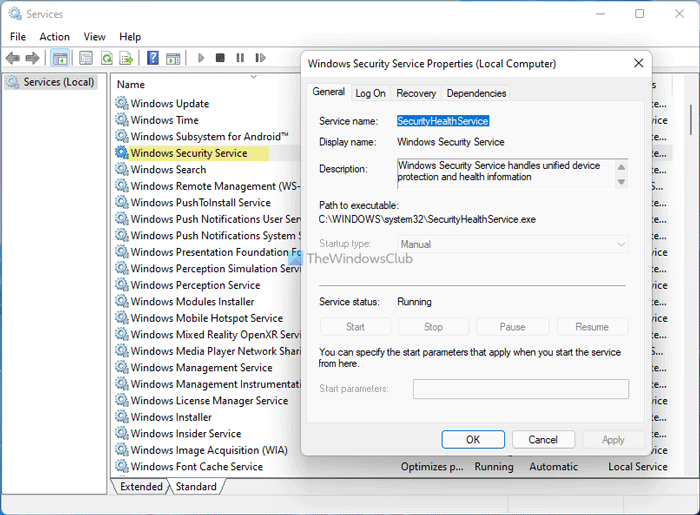
Task: Maximize the Services window
Action: point(640,14)
